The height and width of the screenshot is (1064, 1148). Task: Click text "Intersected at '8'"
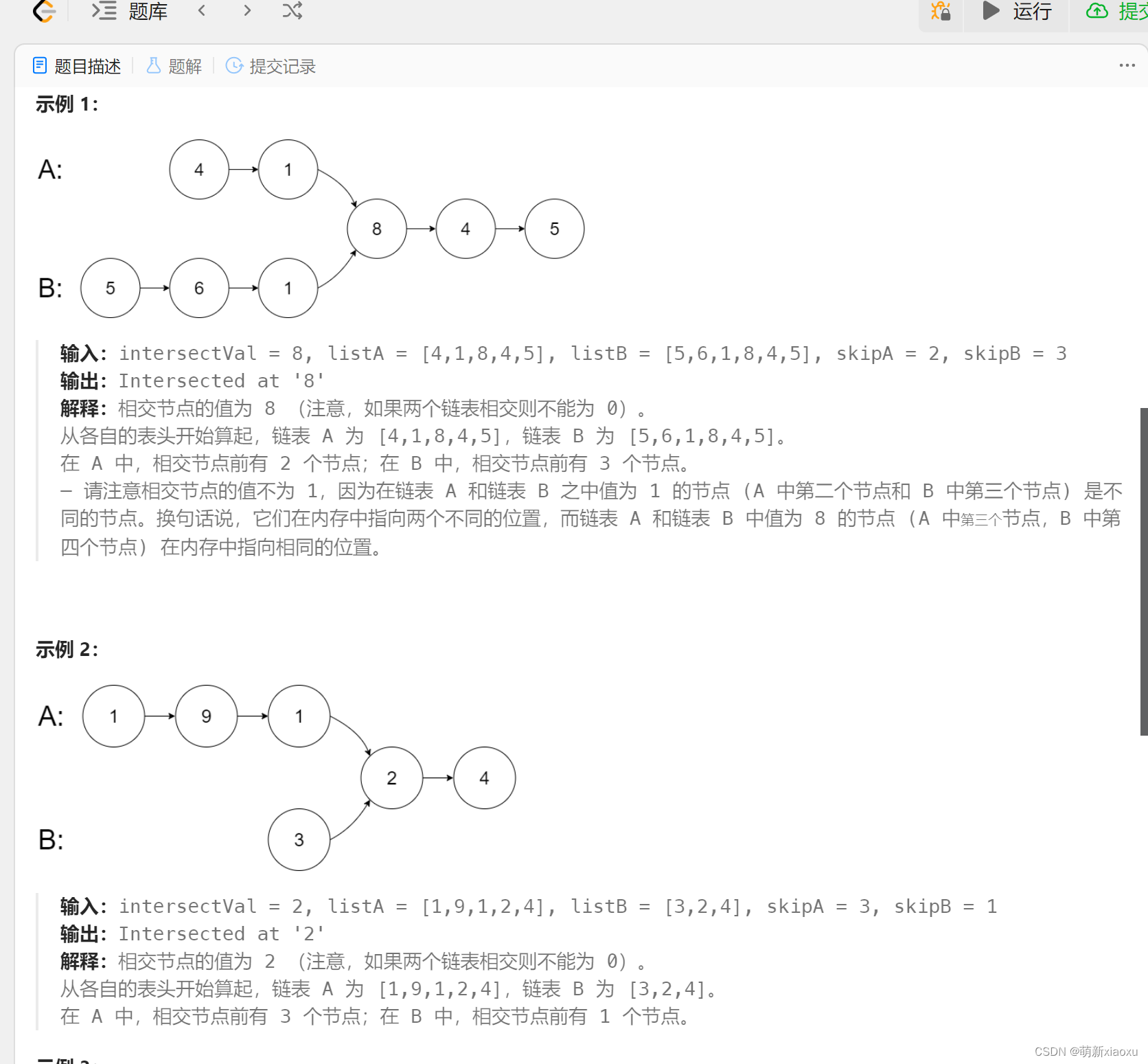221,381
